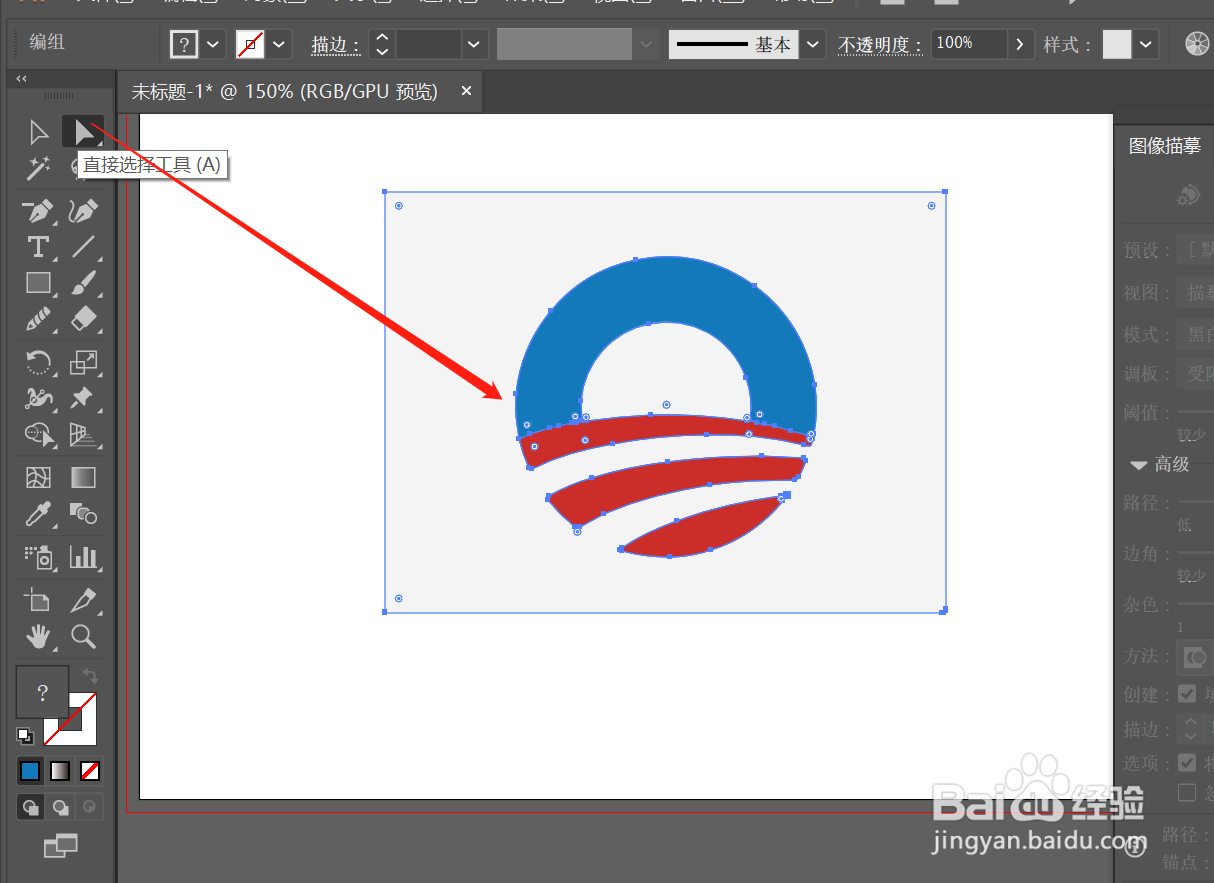This screenshot has width=1214, height=883.
Task: Select the Artboard tool
Action: pyautogui.click(x=39, y=600)
